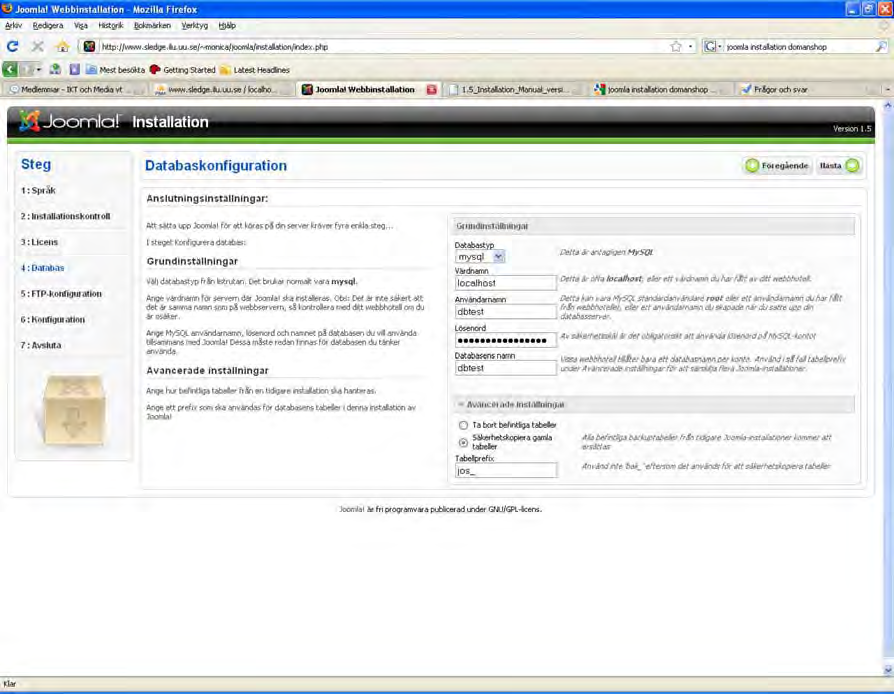Open the Arkiv menu
The width and height of the screenshot is (894, 694).
[x=13, y=26]
